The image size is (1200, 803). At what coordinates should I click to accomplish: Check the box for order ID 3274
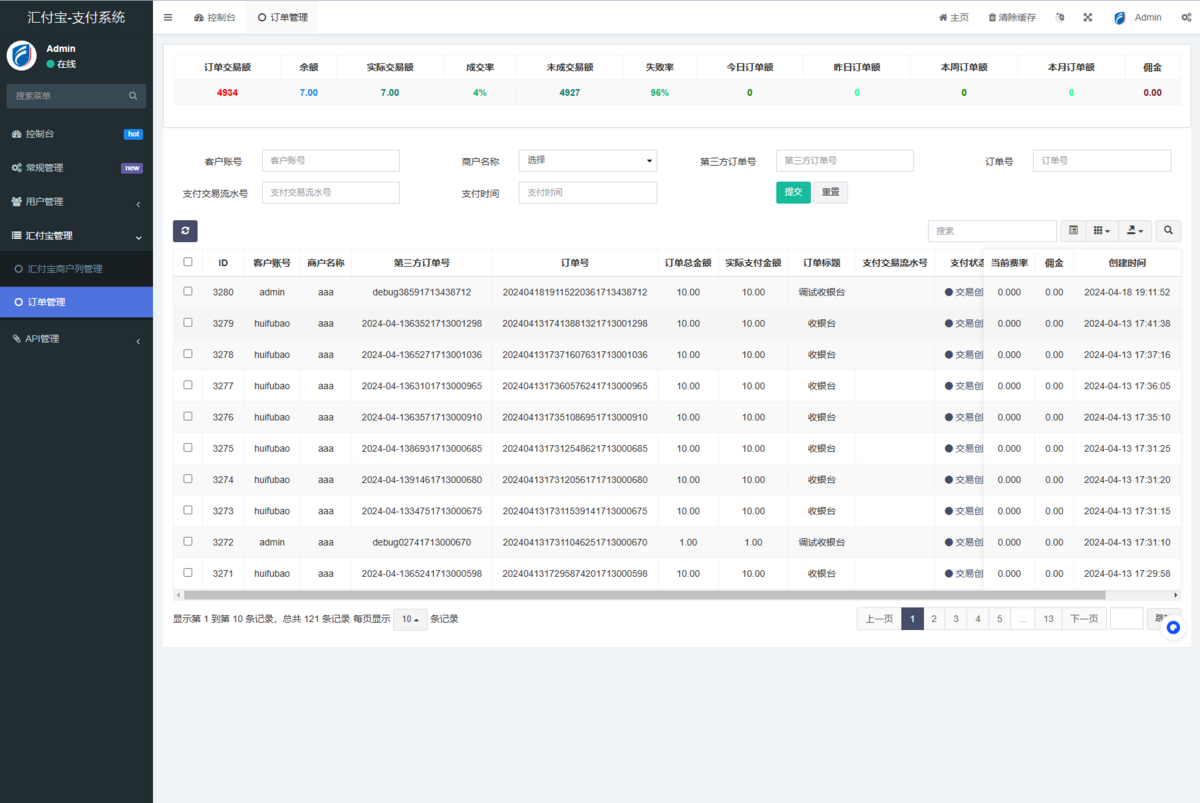(x=187, y=479)
